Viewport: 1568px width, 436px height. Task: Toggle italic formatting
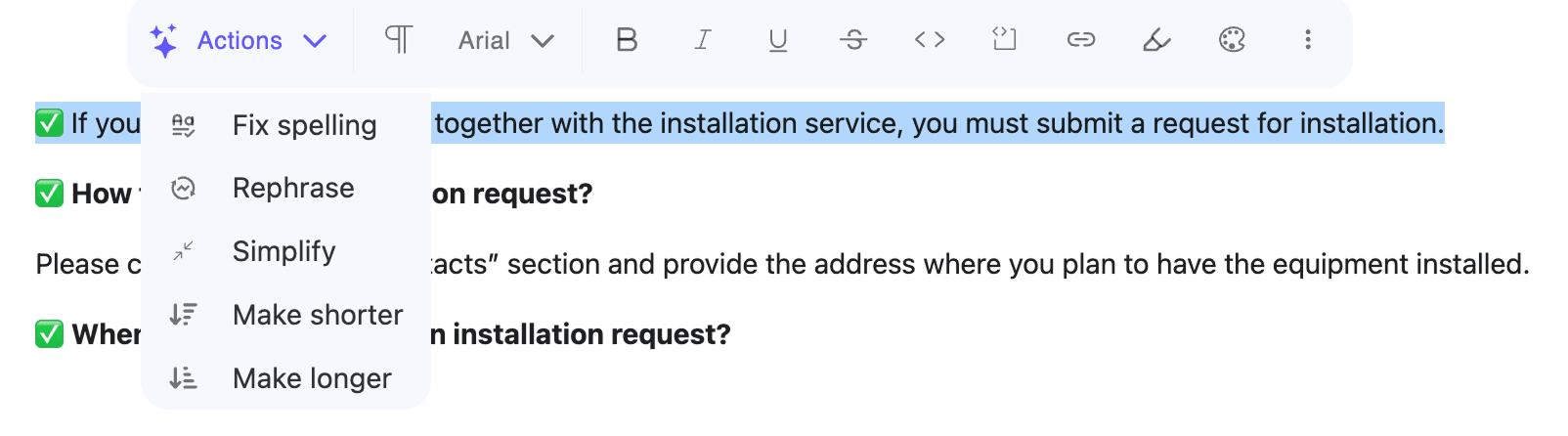(702, 40)
